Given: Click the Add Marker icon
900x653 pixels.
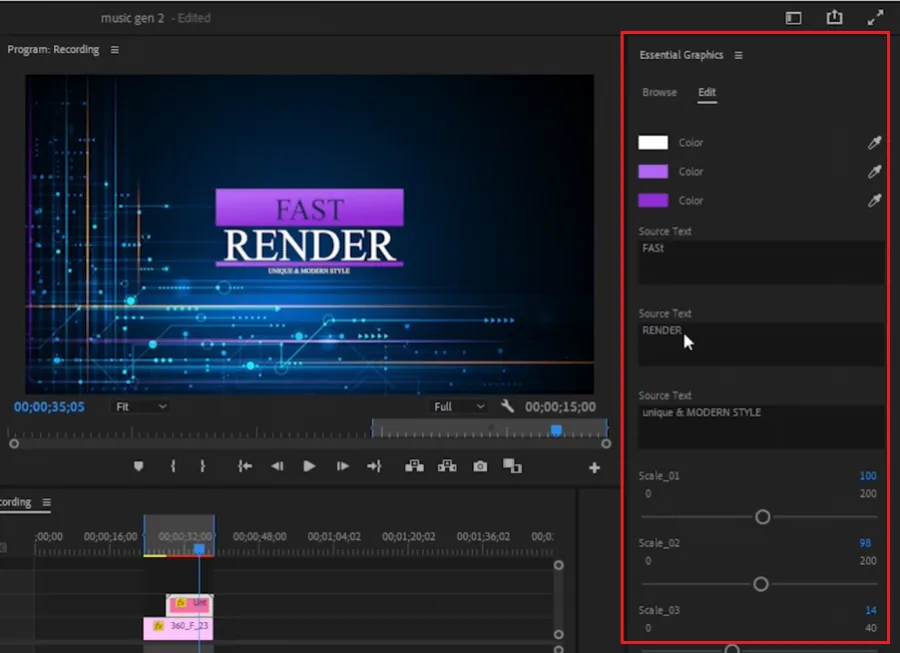Looking at the screenshot, I should click(138, 466).
